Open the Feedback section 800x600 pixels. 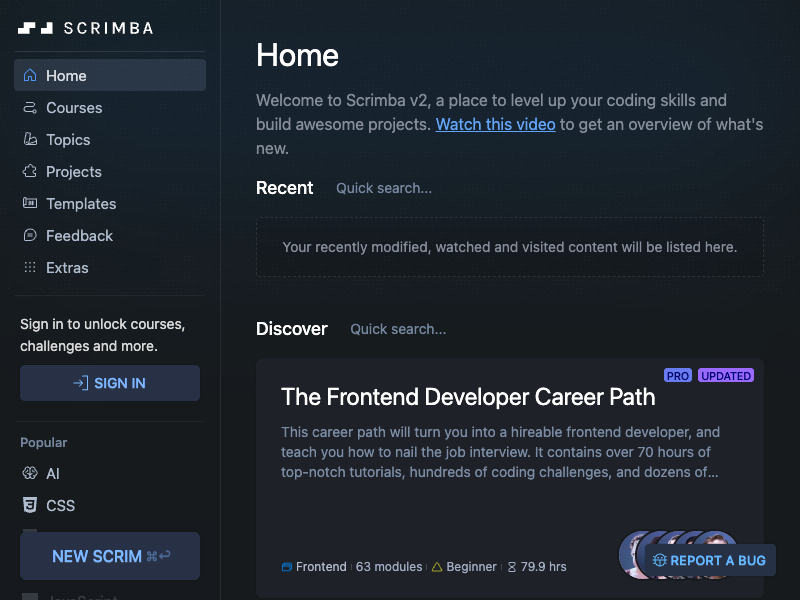point(110,235)
